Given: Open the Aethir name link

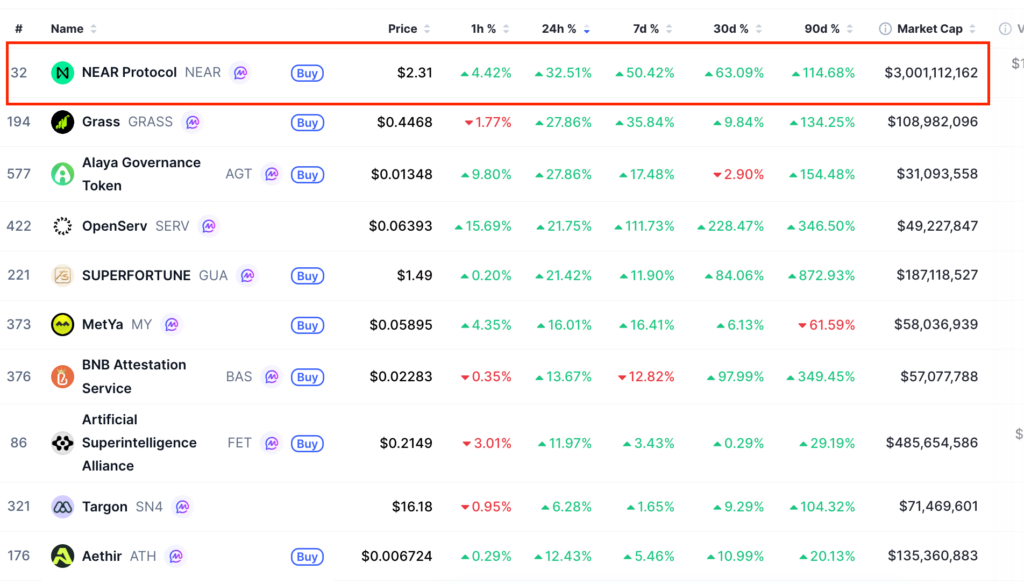Looking at the screenshot, I should (x=102, y=557).
